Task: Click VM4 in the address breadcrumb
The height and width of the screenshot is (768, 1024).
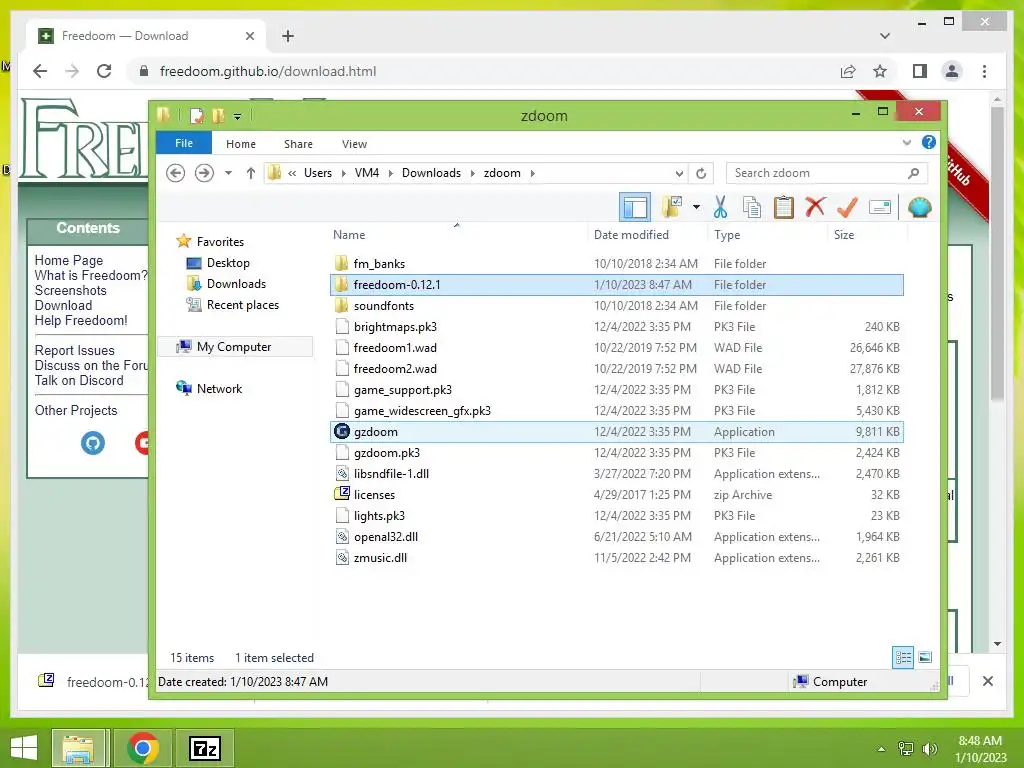Action: 366,173
